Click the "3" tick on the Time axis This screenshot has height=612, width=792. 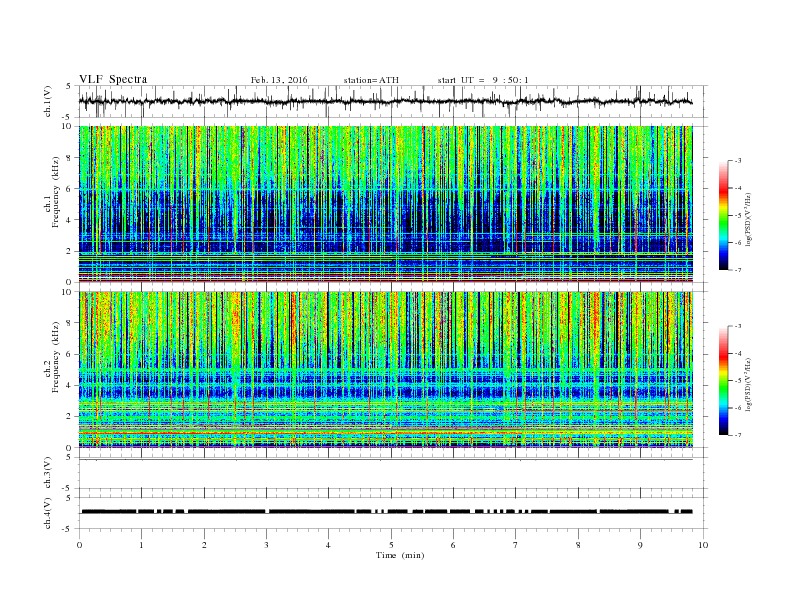tap(267, 545)
